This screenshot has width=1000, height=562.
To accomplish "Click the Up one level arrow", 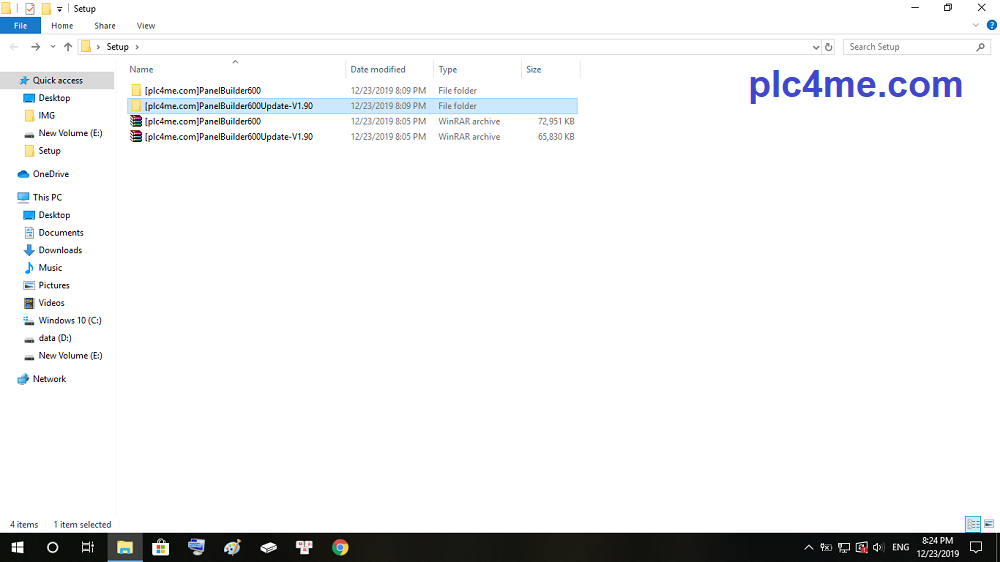I will pyautogui.click(x=68, y=47).
